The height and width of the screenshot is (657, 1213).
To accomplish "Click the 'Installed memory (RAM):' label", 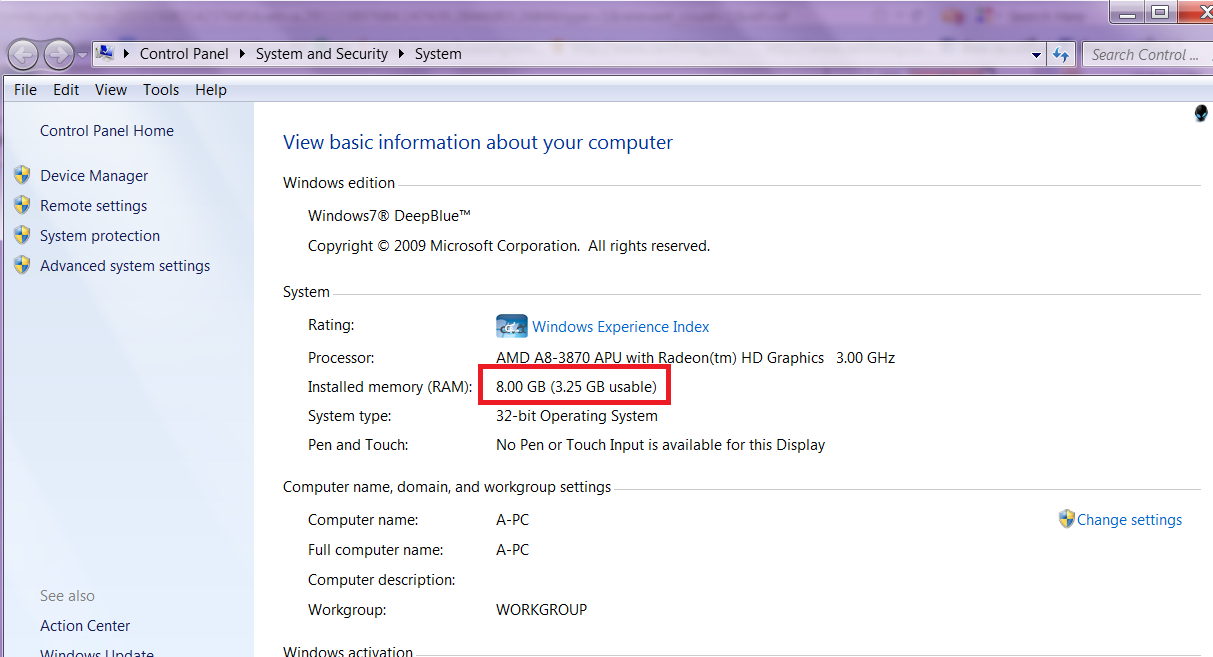I will point(390,387).
